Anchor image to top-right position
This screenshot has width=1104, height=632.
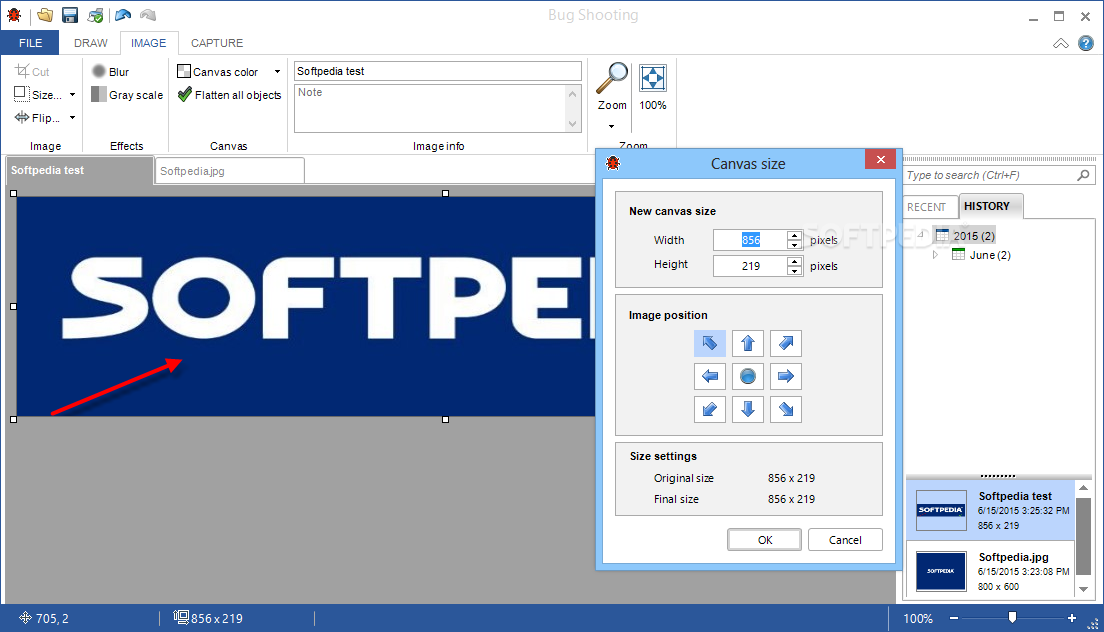[x=786, y=343]
